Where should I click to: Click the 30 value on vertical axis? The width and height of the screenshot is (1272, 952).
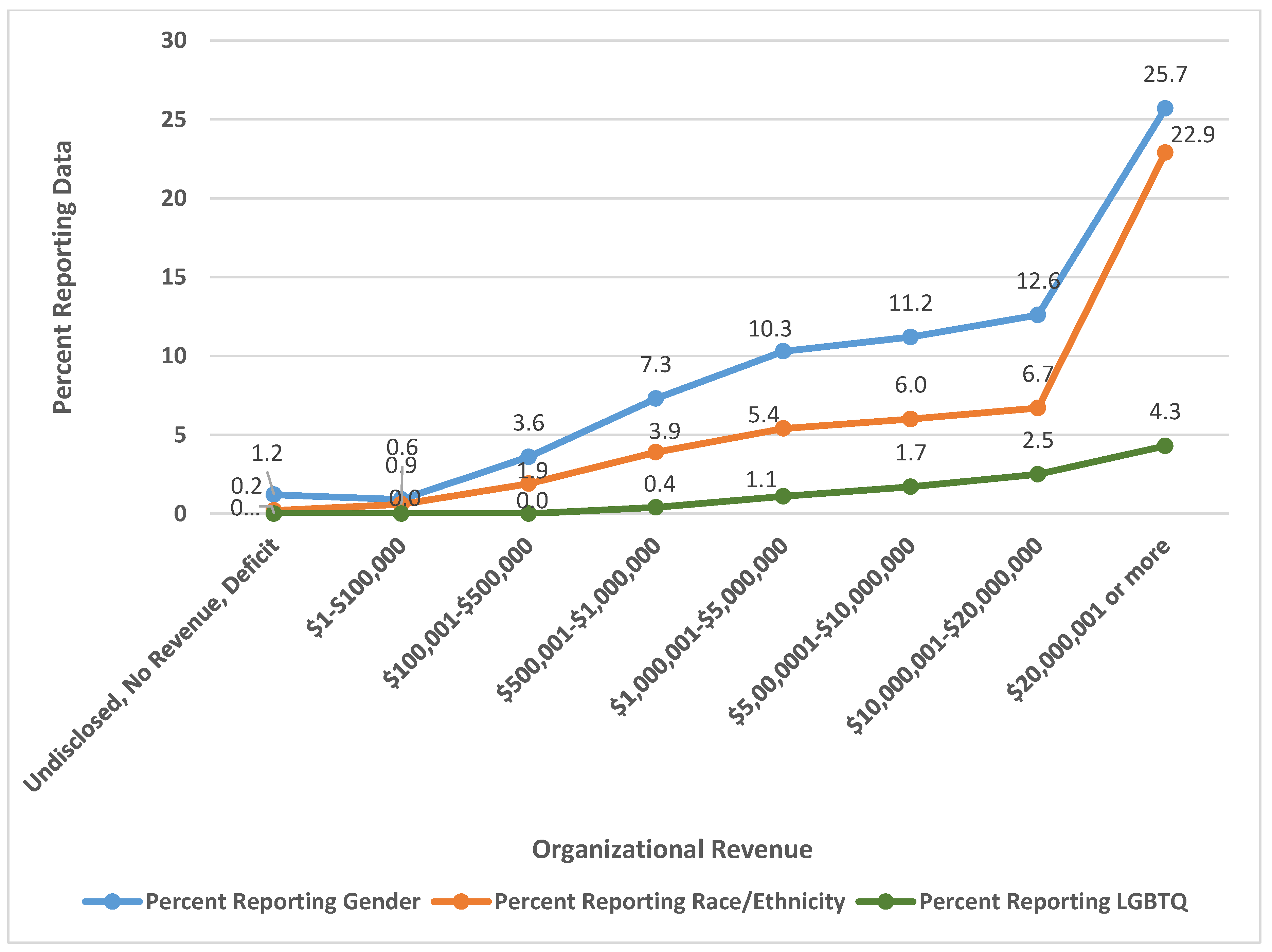[174, 41]
